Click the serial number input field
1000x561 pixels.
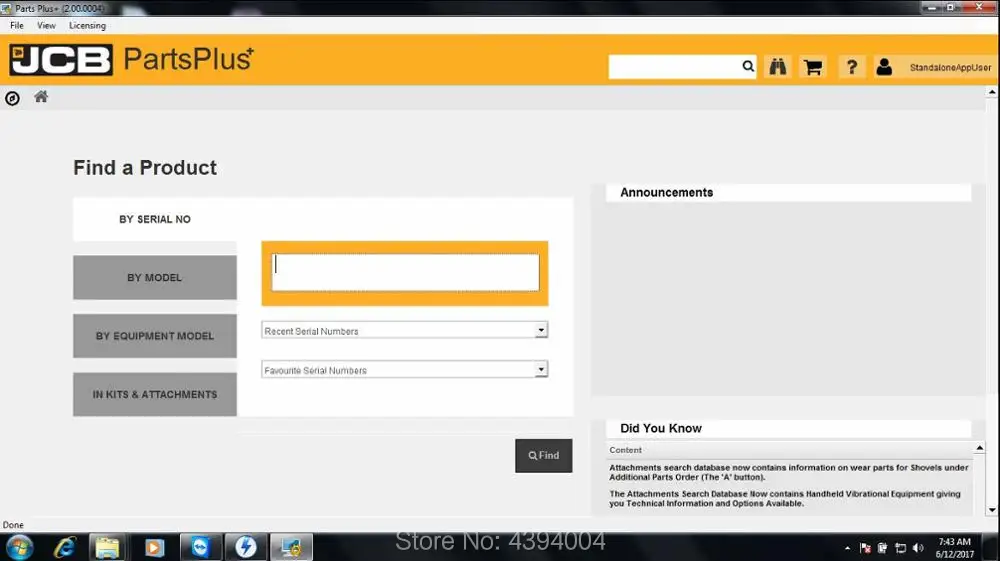click(x=405, y=273)
